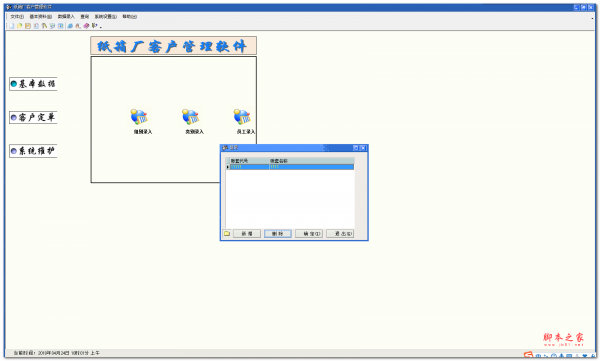The height and width of the screenshot is (361, 600).
Task: Select the 系统维护 sidebar button
Action: point(33,151)
